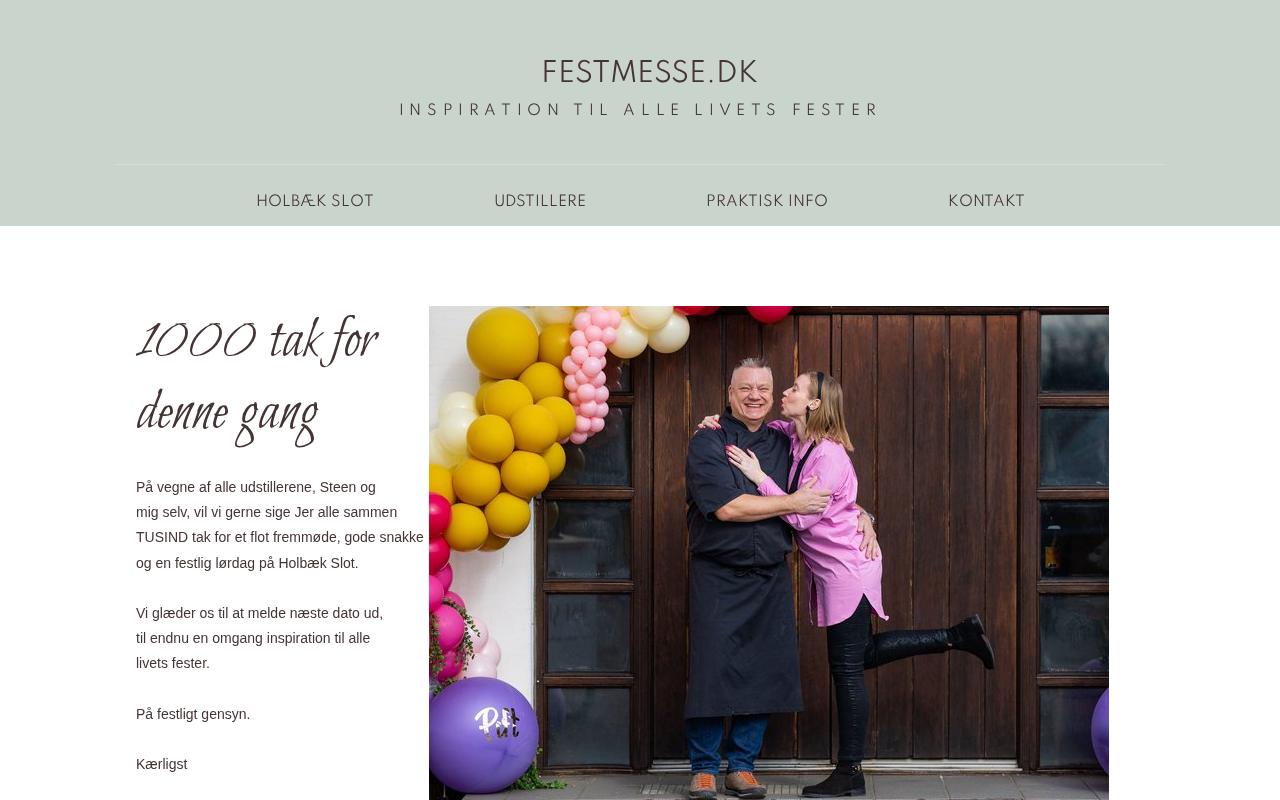Go to the Udstillere page
Viewport: 1280px width, 800px height.
pyautogui.click(x=540, y=201)
